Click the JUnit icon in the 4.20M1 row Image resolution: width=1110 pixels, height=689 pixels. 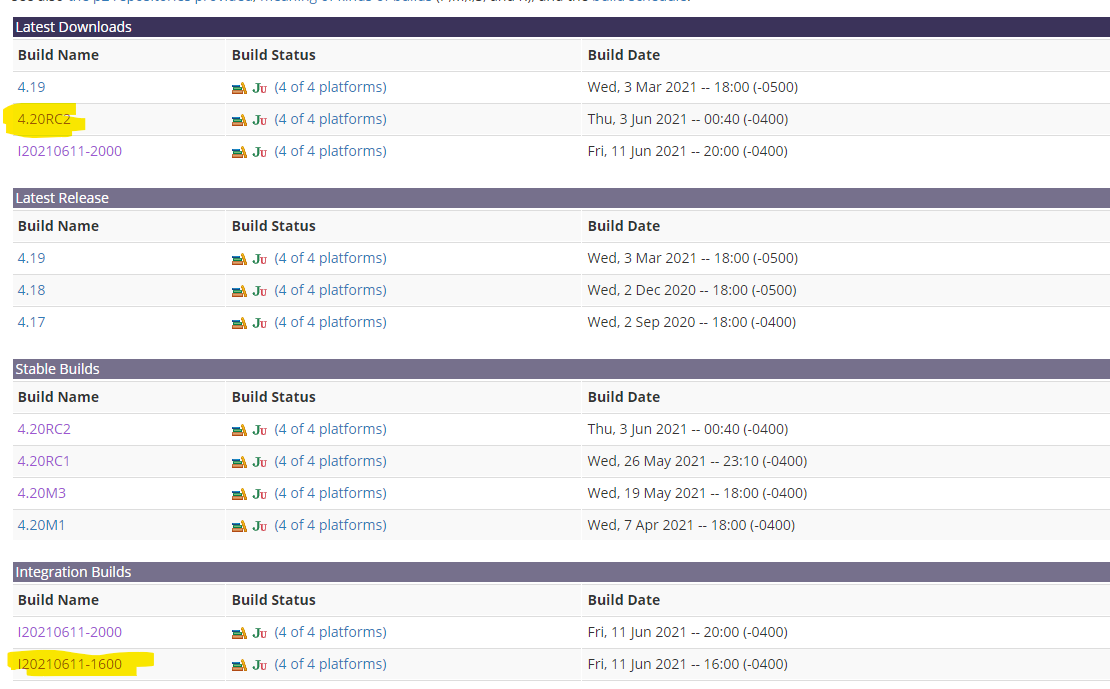coord(260,526)
